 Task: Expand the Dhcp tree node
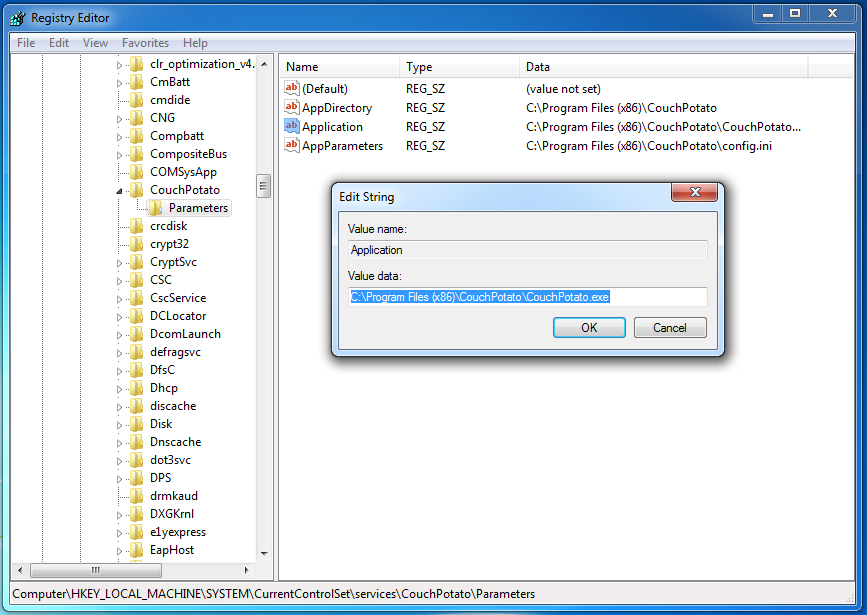pyautogui.click(x=119, y=389)
